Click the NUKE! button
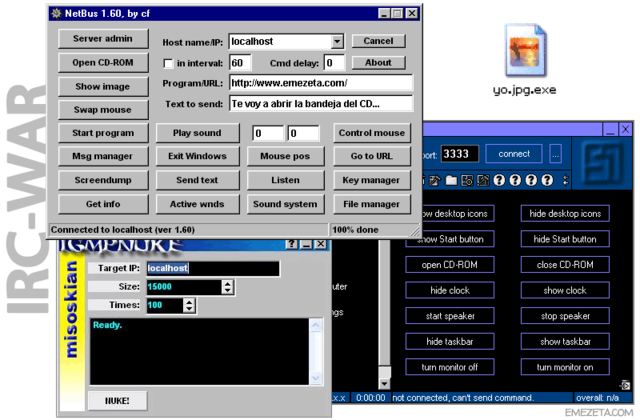 pyautogui.click(x=117, y=401)
